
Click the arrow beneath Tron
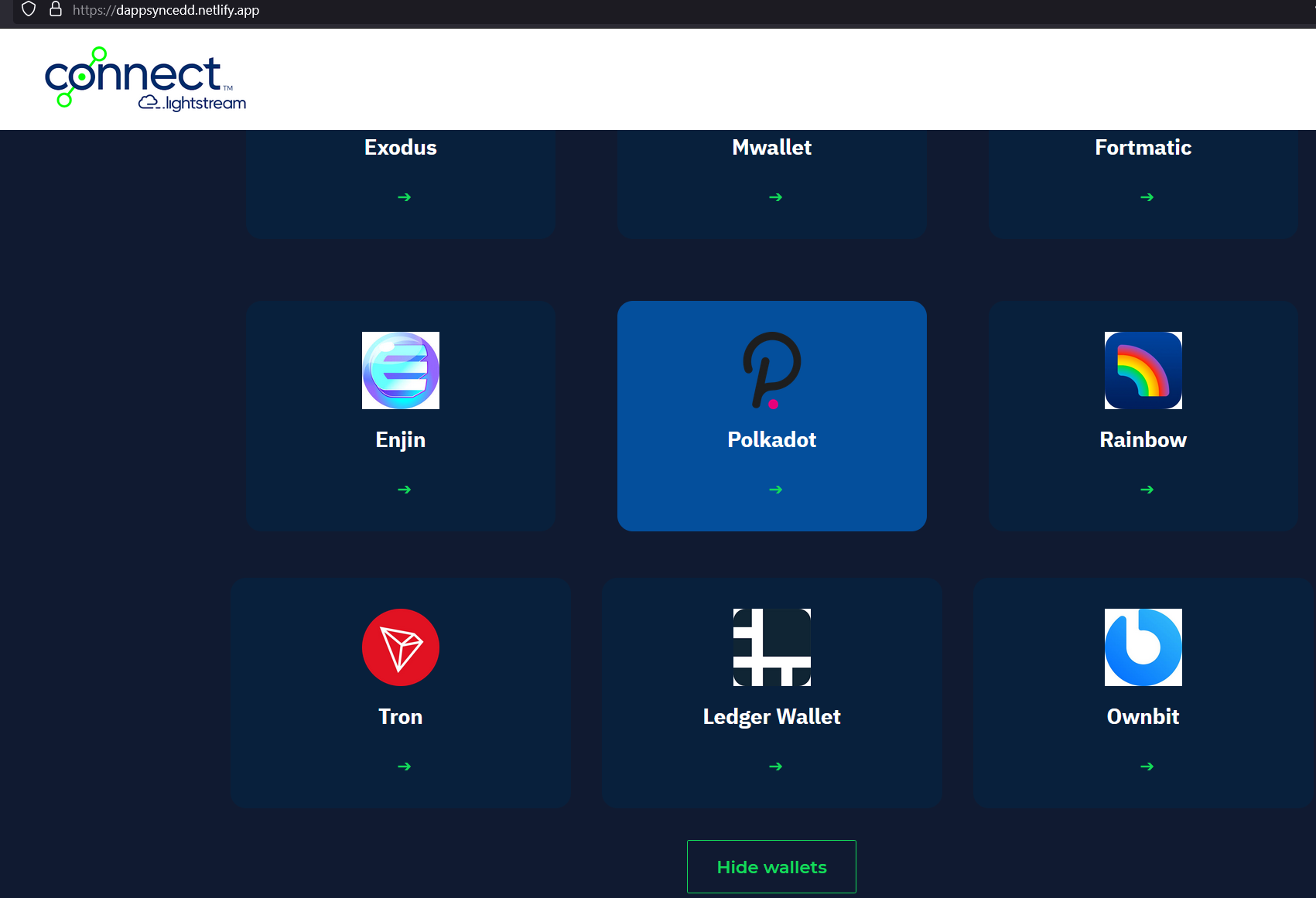pos(403,766)
